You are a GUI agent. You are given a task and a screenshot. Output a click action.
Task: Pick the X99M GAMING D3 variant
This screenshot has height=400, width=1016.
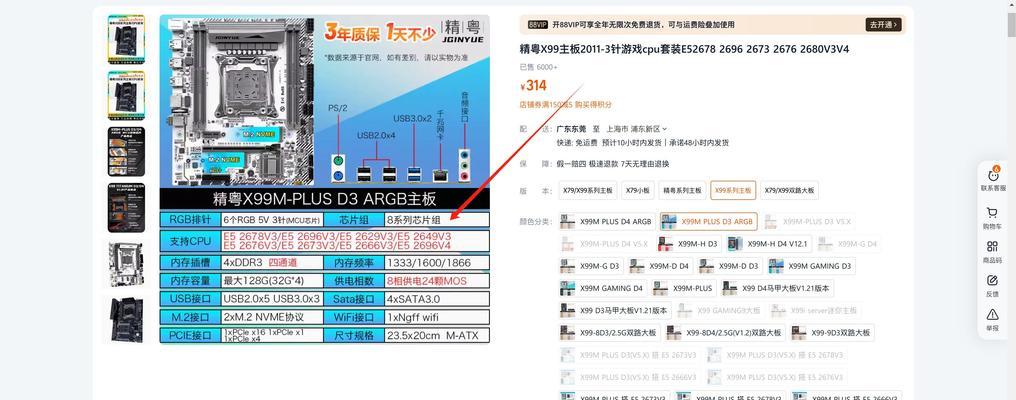pos(811,266)
